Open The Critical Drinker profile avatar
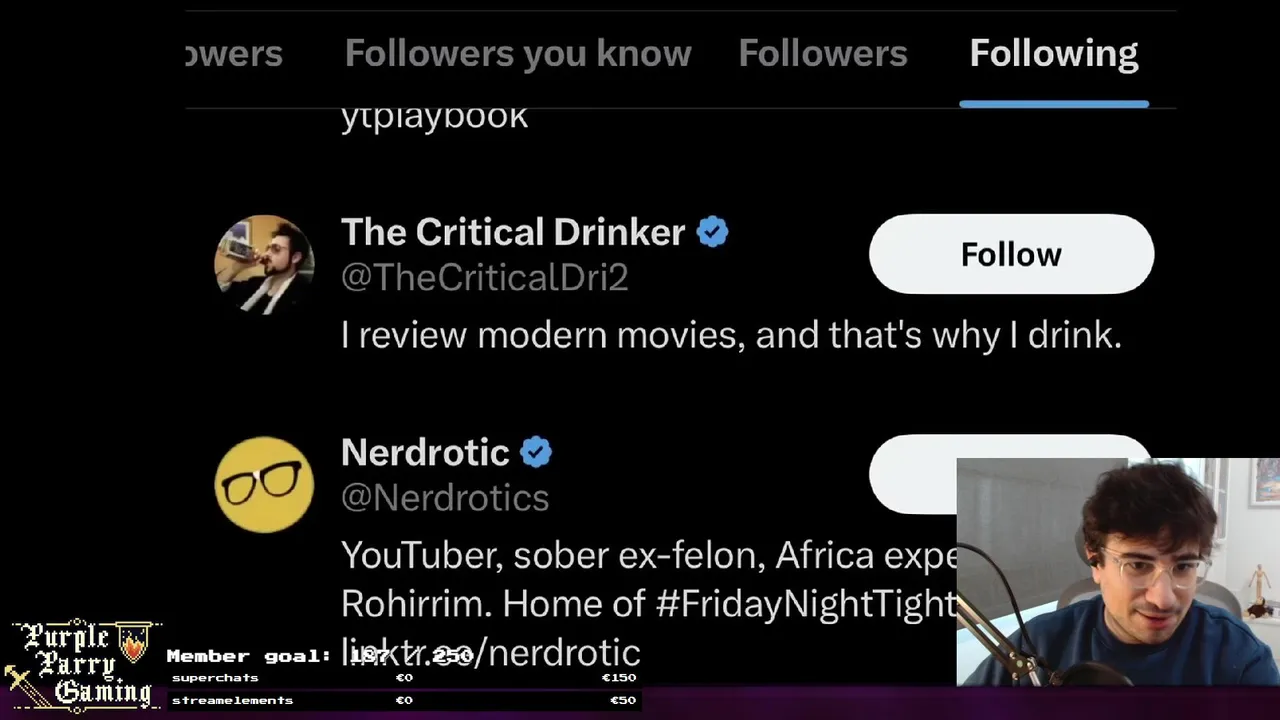 264,264
